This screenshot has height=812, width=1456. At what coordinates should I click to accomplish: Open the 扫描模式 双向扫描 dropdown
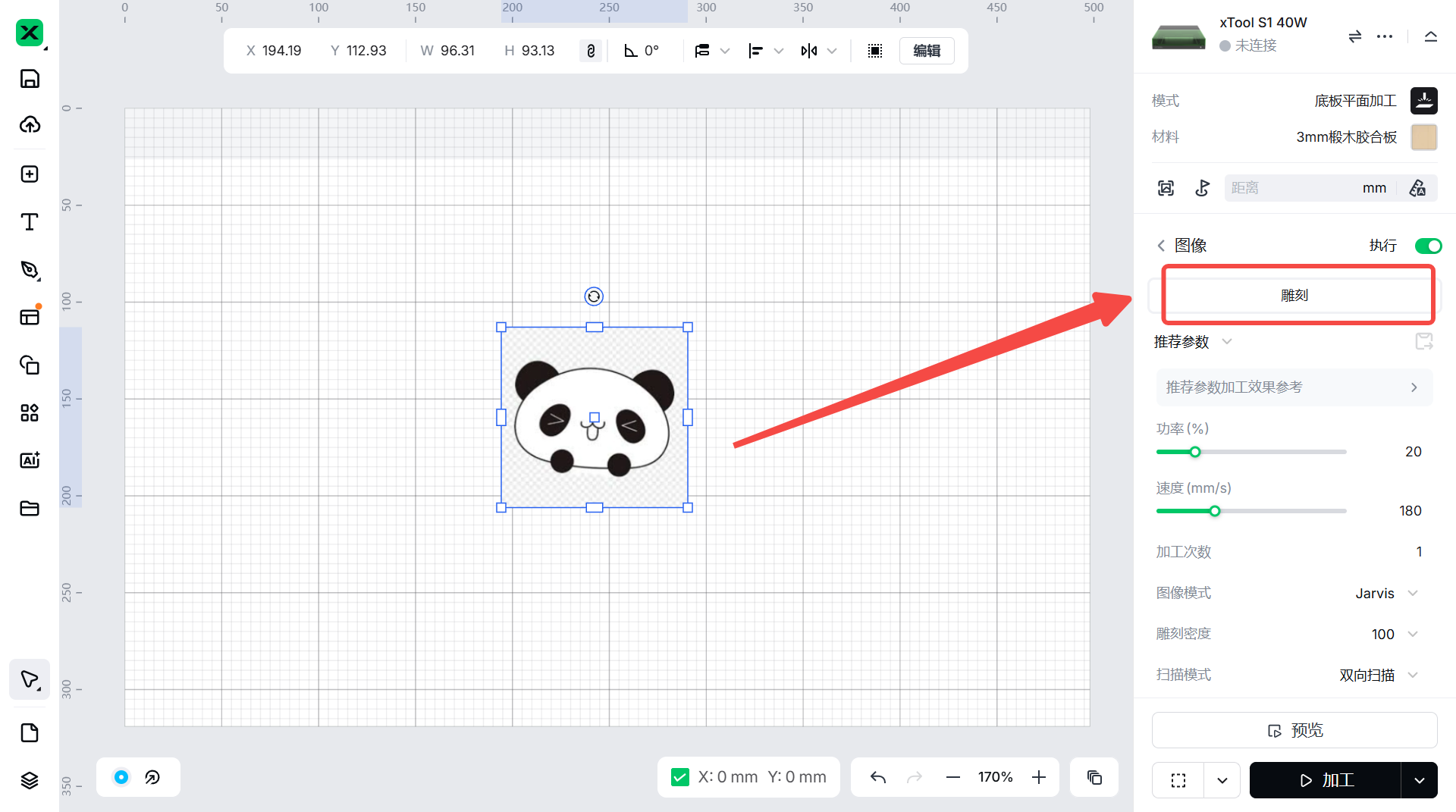click(1378, 675)
